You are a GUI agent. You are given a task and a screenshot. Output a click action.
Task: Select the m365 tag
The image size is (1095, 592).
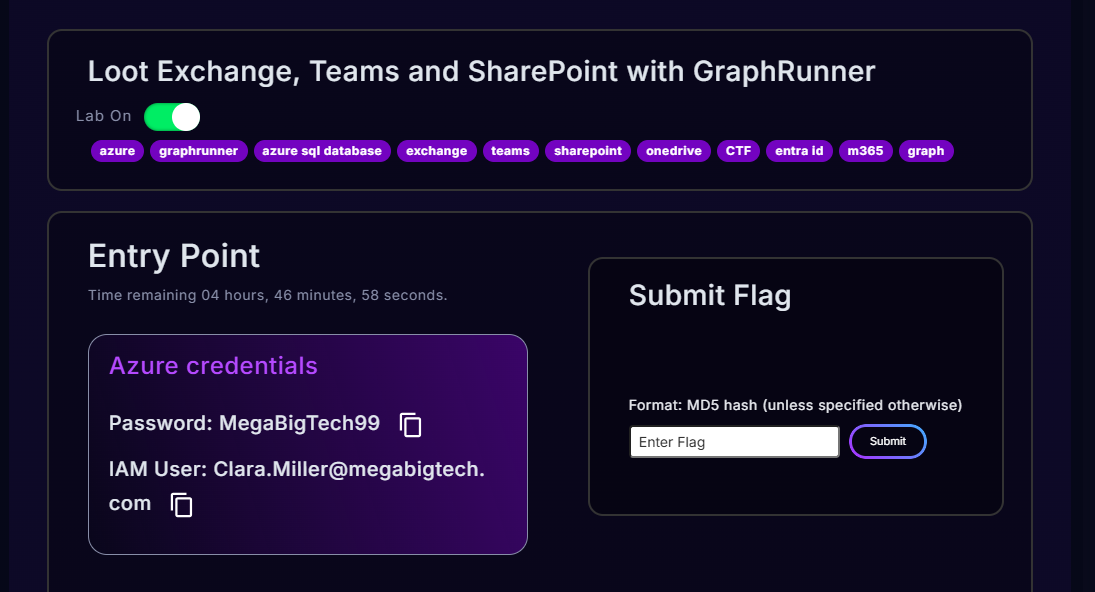[x=865, y=151]
